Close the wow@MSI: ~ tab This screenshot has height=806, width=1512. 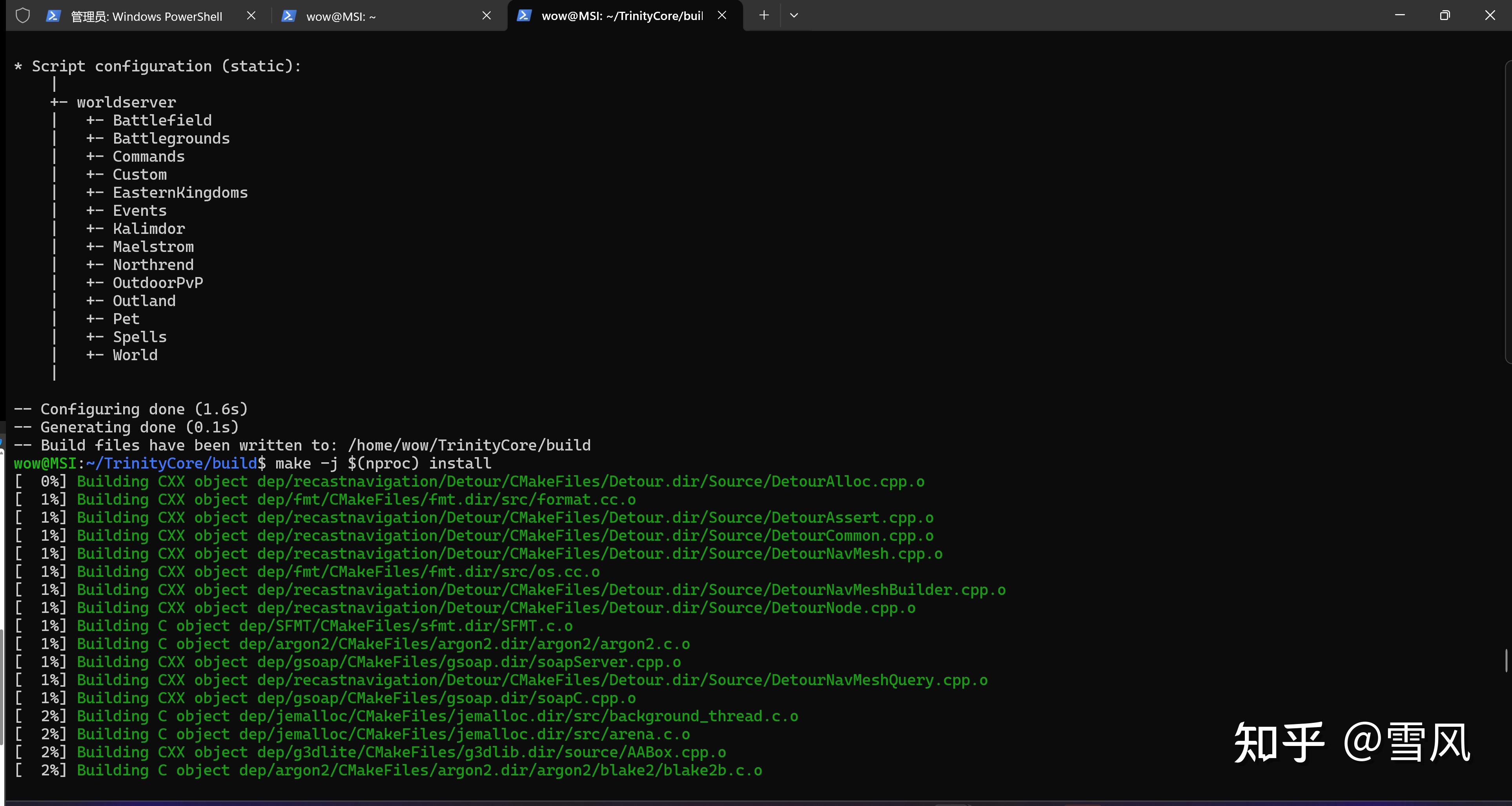(486, 16)
